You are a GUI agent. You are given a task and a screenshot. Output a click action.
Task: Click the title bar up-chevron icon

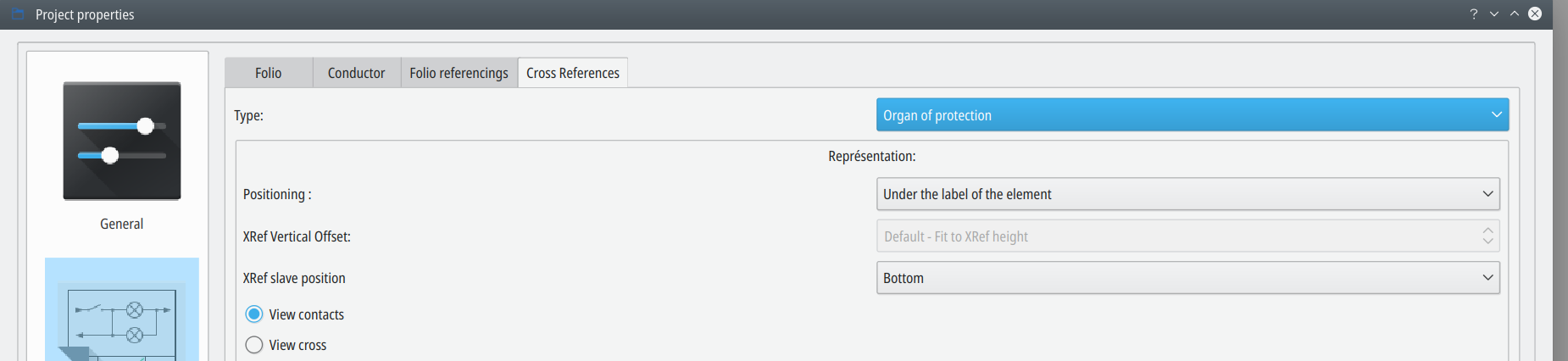click(1515, 14)
